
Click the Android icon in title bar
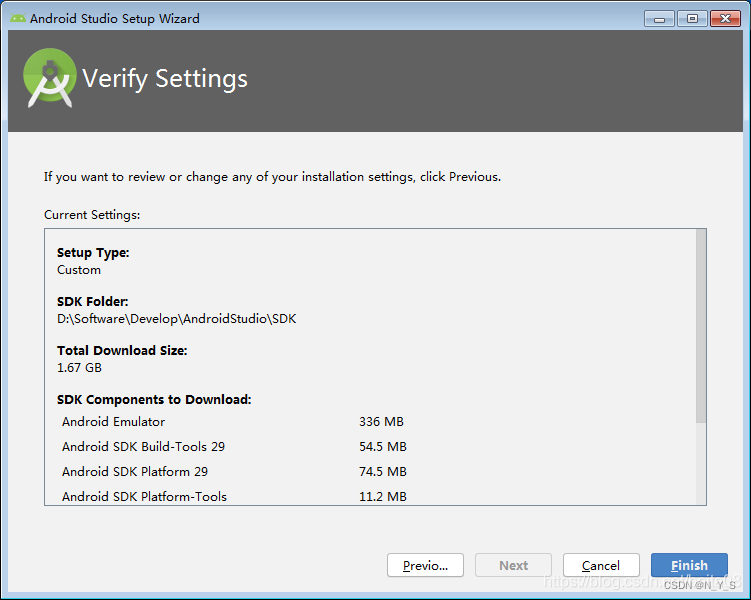pyautogui.click(x=18, y=18)
